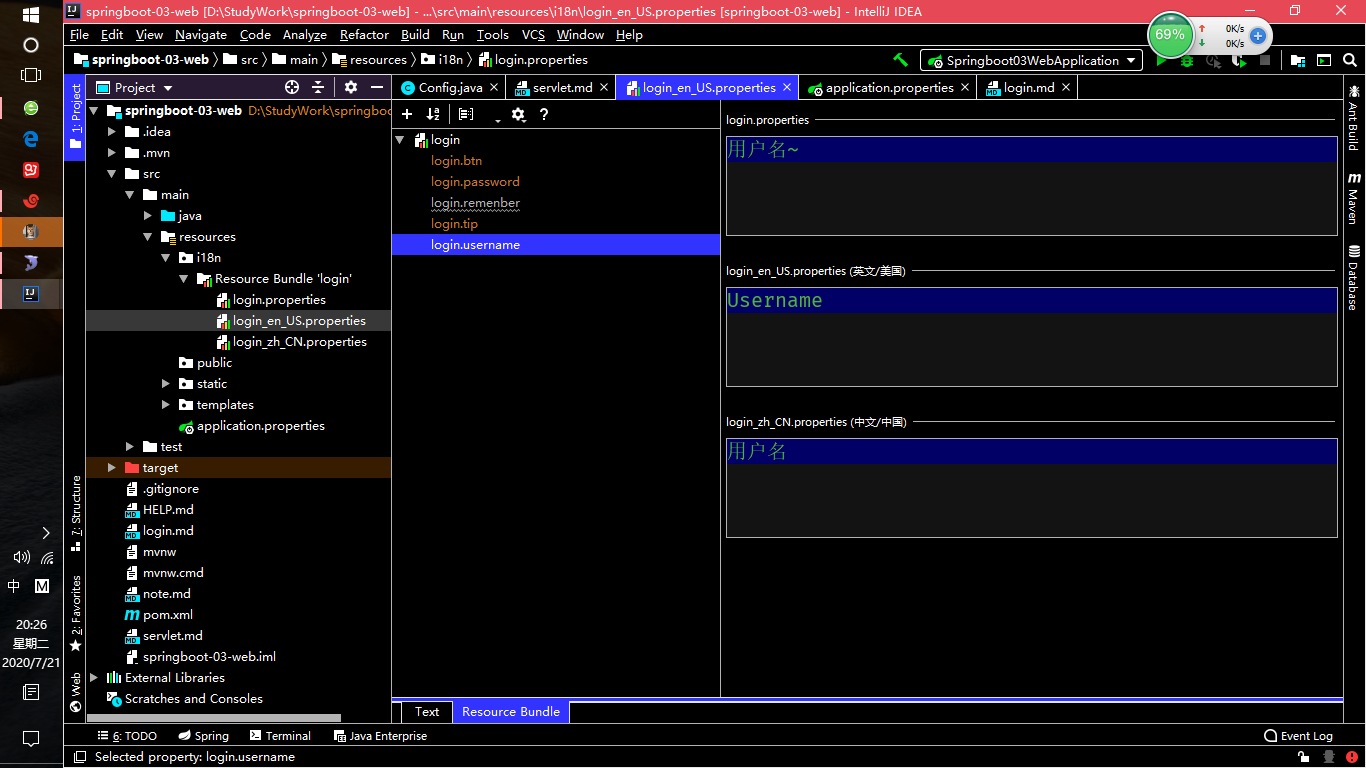The height and width of the screenshot is (768, 1366).
Task: Hide the Project panel with minus icon
Action: (377, 87)
